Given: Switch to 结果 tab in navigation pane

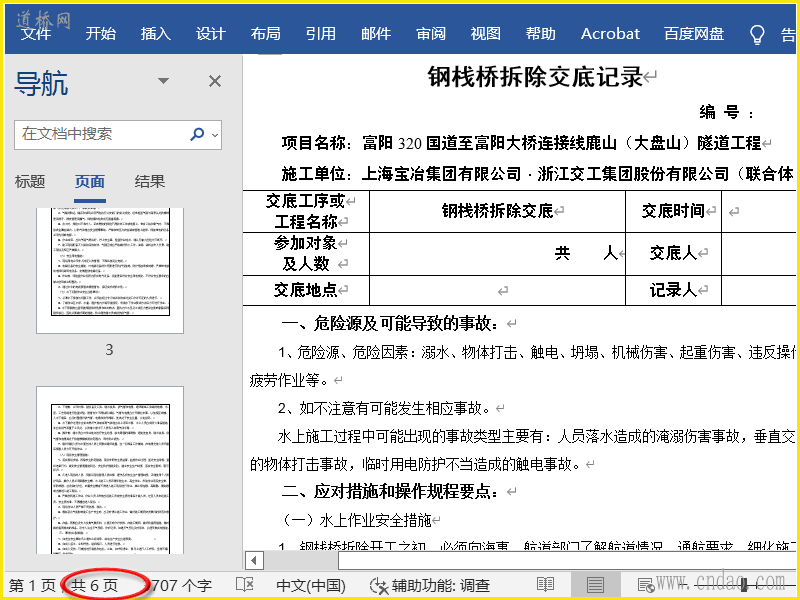Looking at the screenshot, I should click(x=150, y=182).
